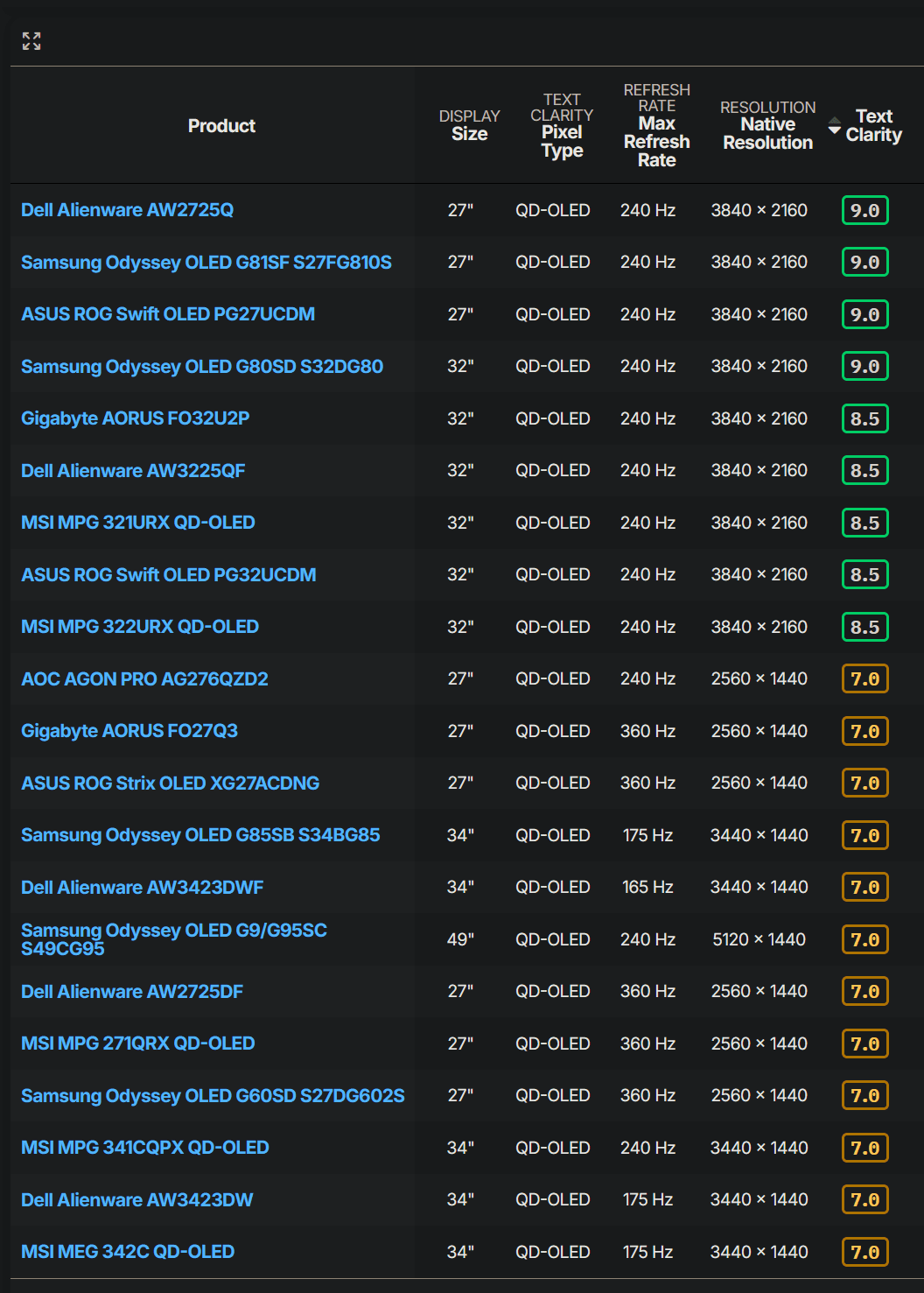Click 175 Hz cell for Samsung G85SB row
Viewport: 924px width, 1293px height.
648,835
